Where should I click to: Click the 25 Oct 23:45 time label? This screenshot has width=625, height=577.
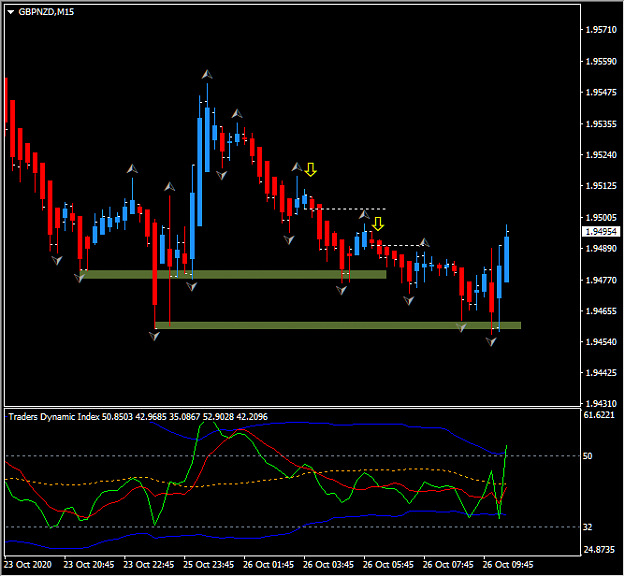[x=208, y=565]
